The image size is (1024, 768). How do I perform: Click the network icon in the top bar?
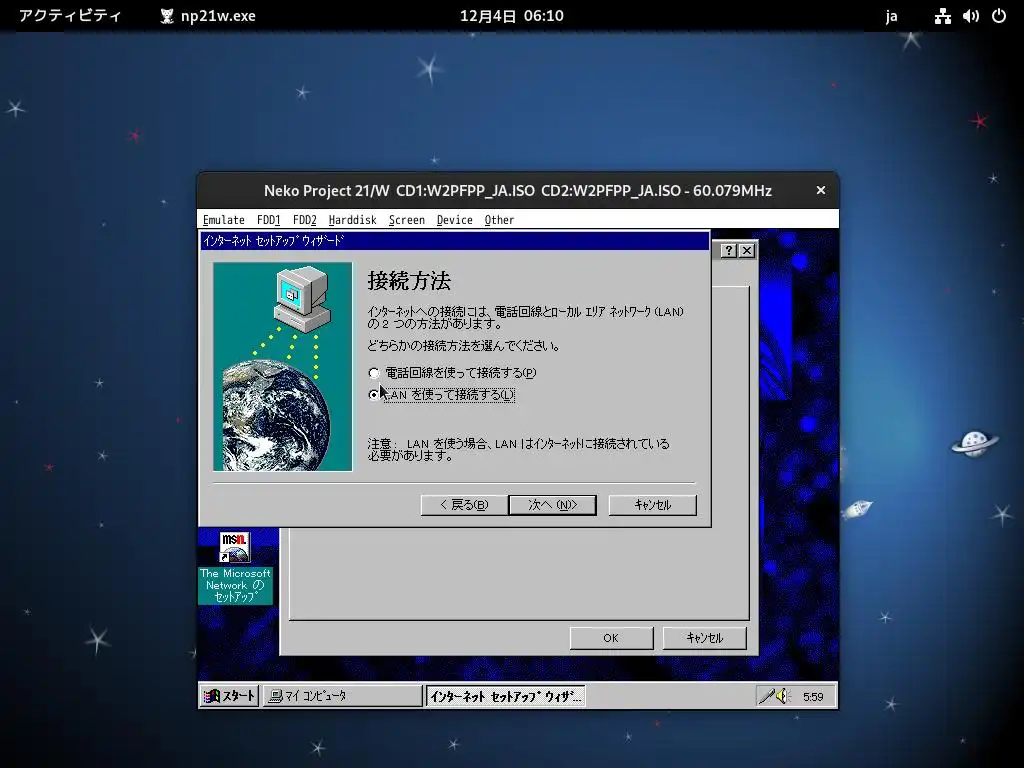point(942,16)
